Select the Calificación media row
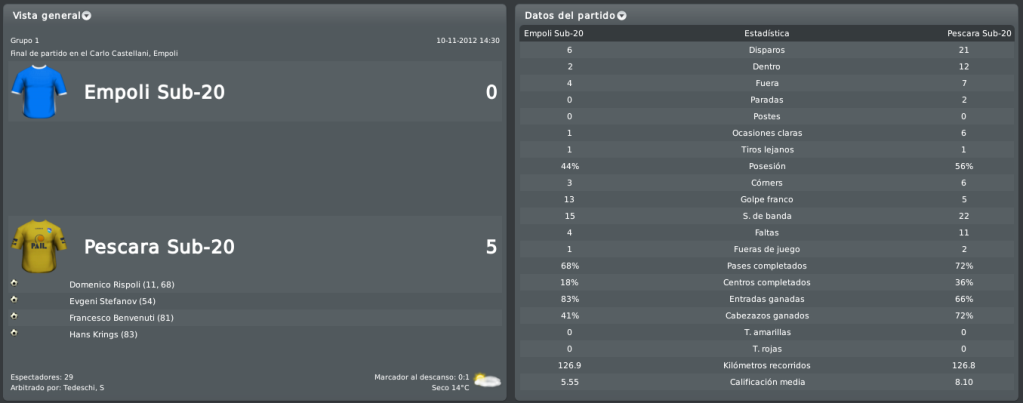Image resolution: width=1023 pixels, height=403 pixels. [x=767, y=382]
